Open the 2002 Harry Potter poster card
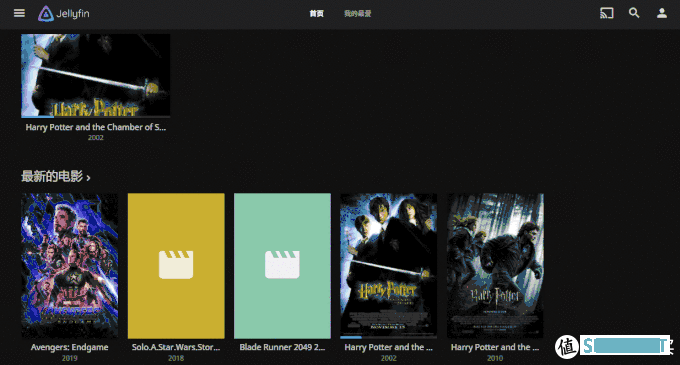The height and width of the screenshot is (365, 680). (x=389, y=266)
